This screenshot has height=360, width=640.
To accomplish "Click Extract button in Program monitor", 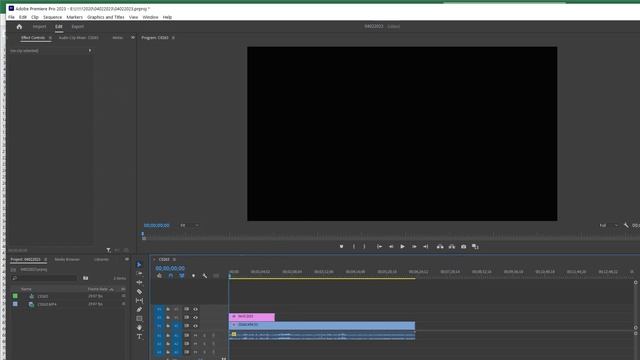I will (452, 247).
